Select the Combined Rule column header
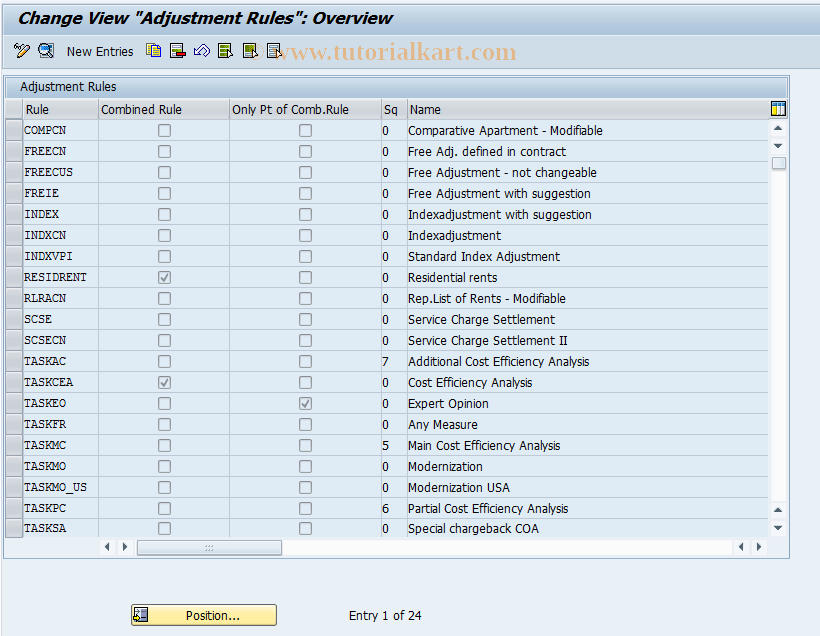The height and width of the screenshot is (636, 820). [x=164, y=109]
